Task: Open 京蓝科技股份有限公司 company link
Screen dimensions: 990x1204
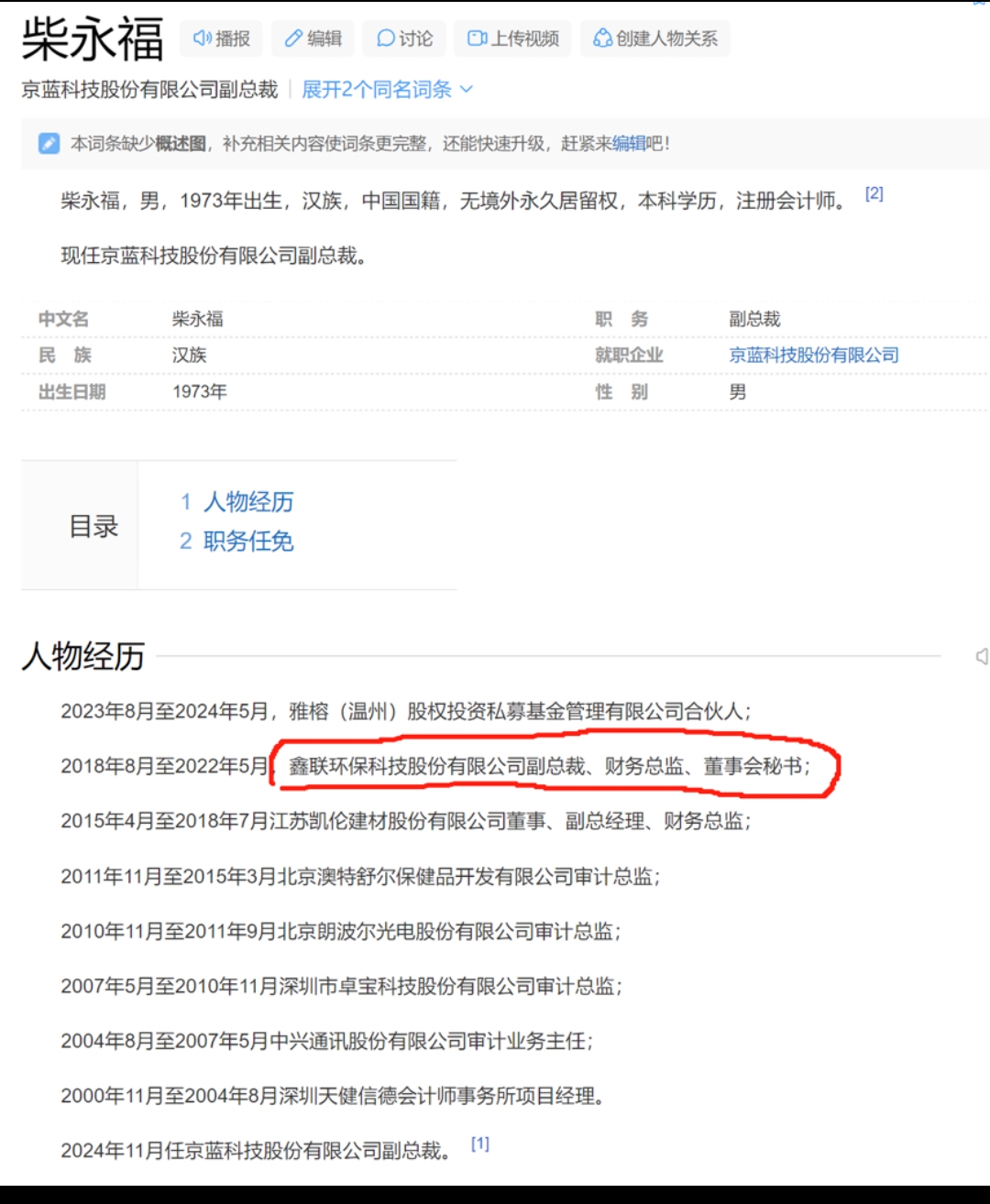Action: point(814,355)
